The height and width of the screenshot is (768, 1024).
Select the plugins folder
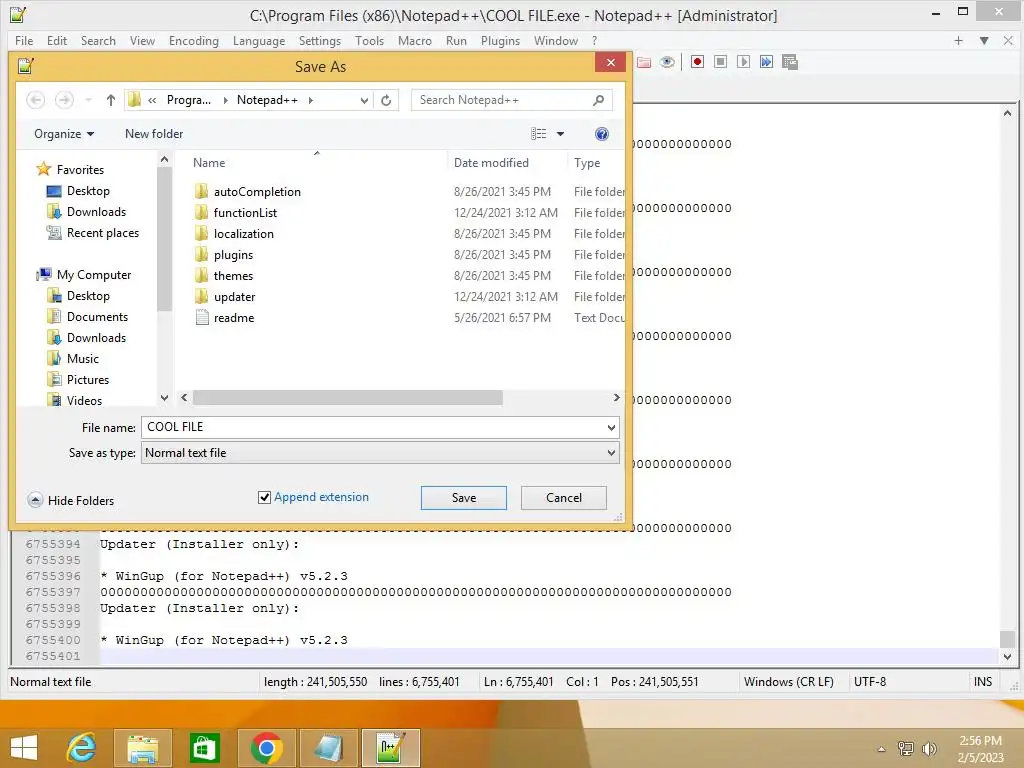point(233,255)
